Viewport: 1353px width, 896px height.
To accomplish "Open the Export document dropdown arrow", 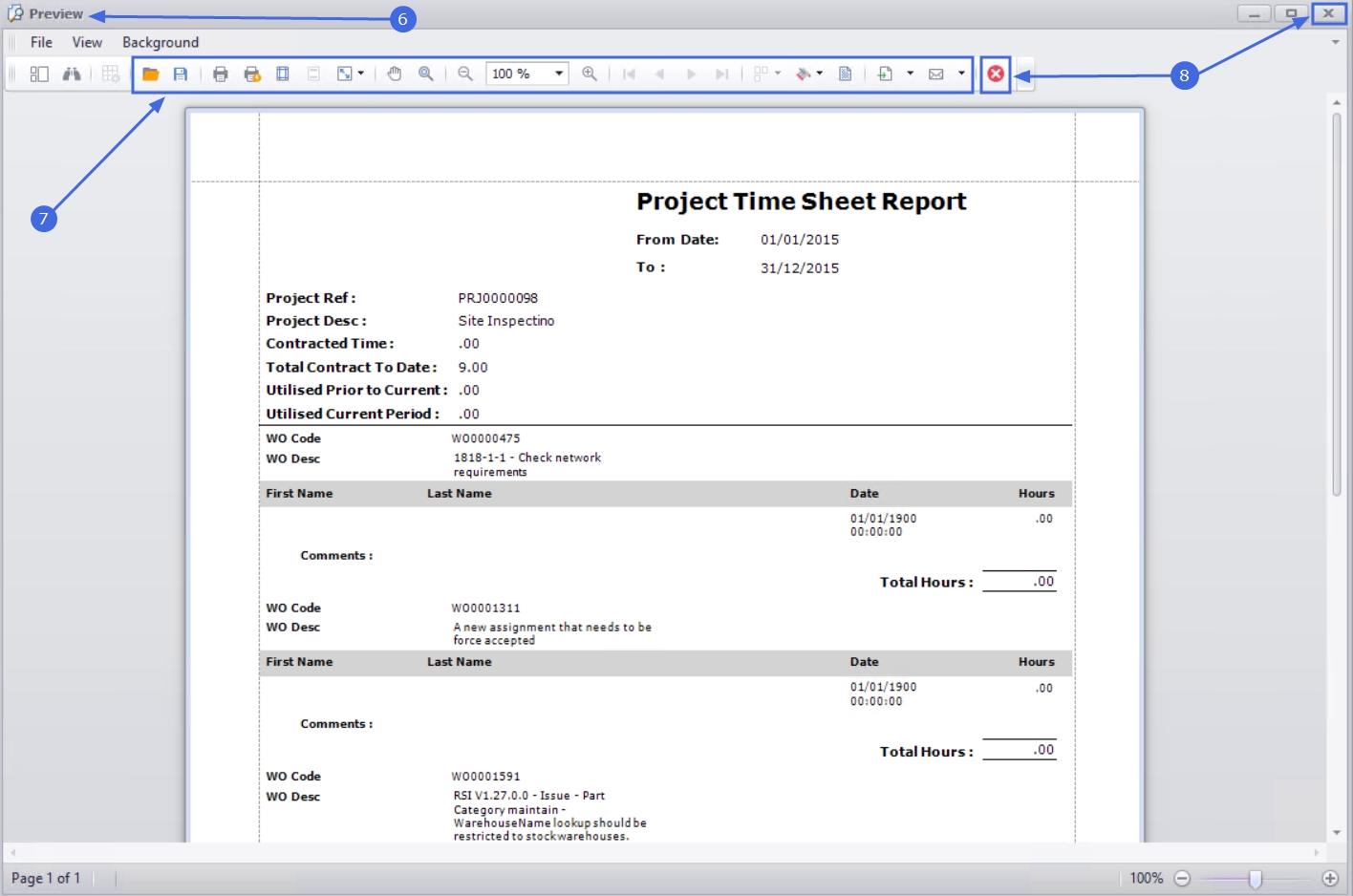I will tap(910, 74).
